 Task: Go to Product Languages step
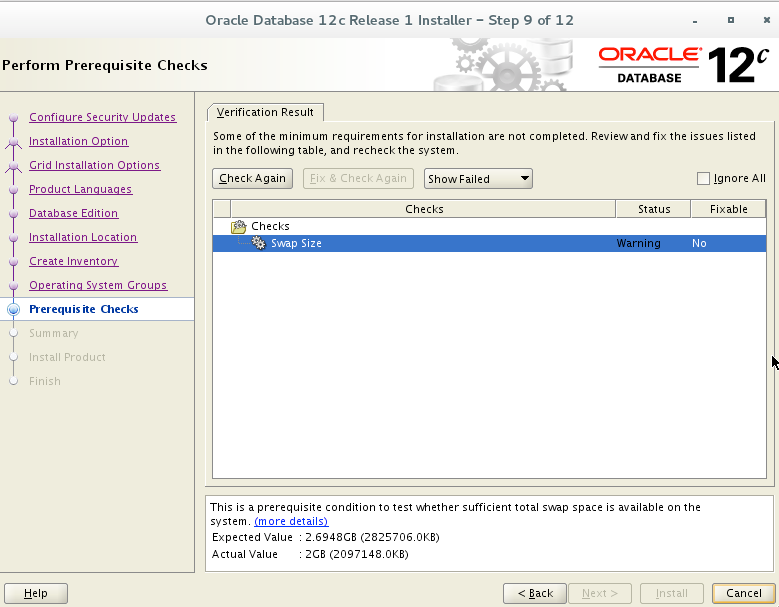80,189
